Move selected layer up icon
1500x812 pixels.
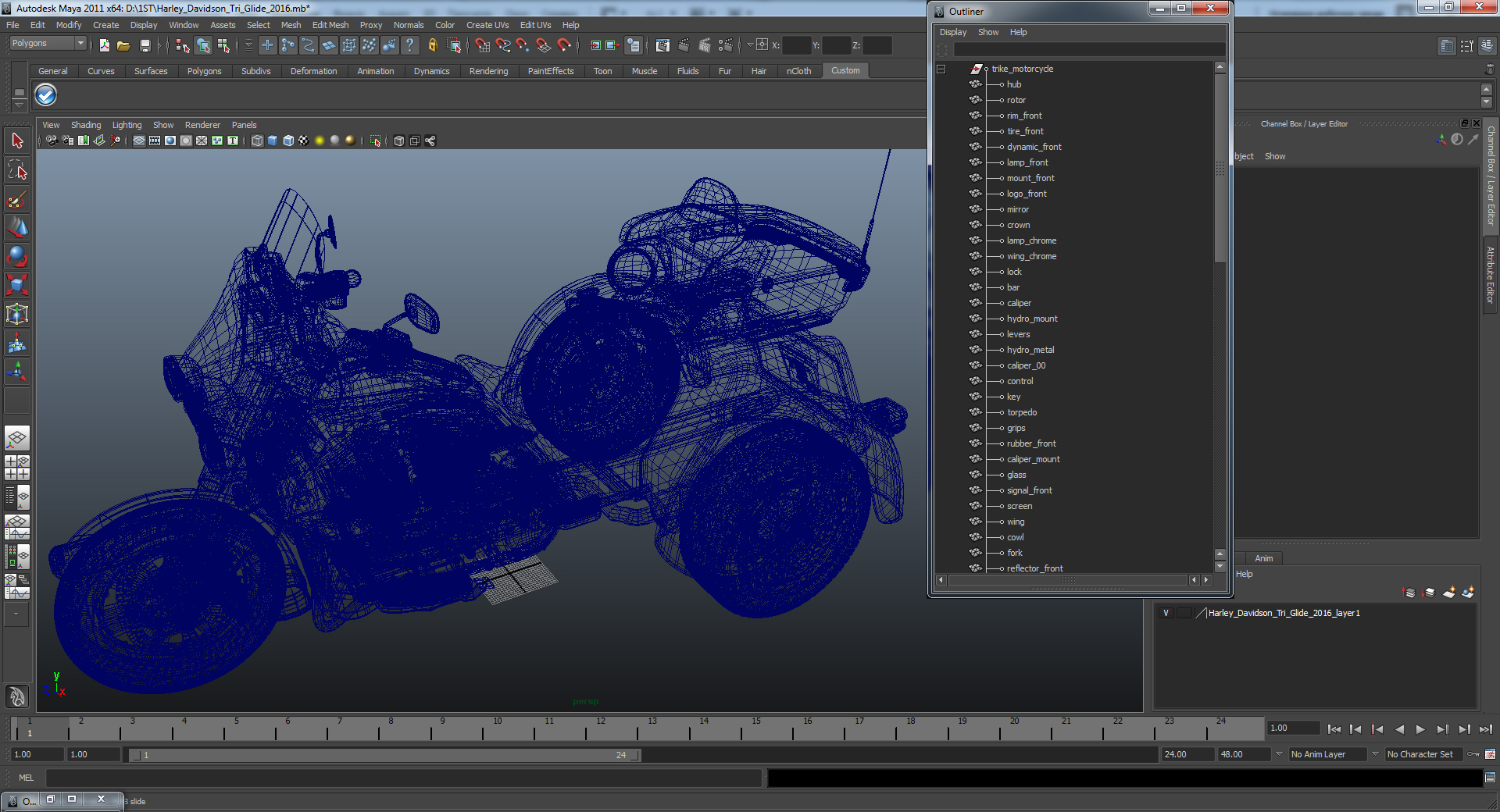(1409, 593)
